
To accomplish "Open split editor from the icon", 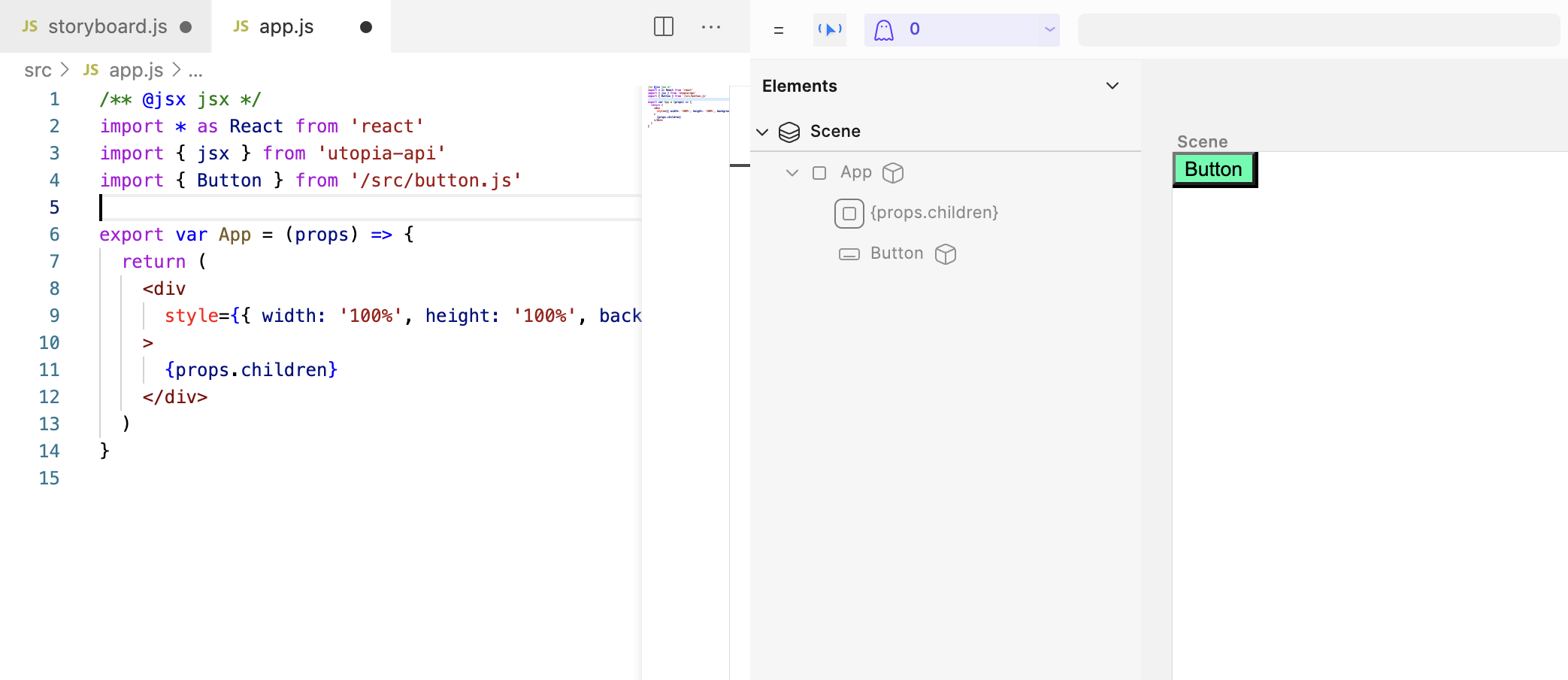I will [662, 26].
